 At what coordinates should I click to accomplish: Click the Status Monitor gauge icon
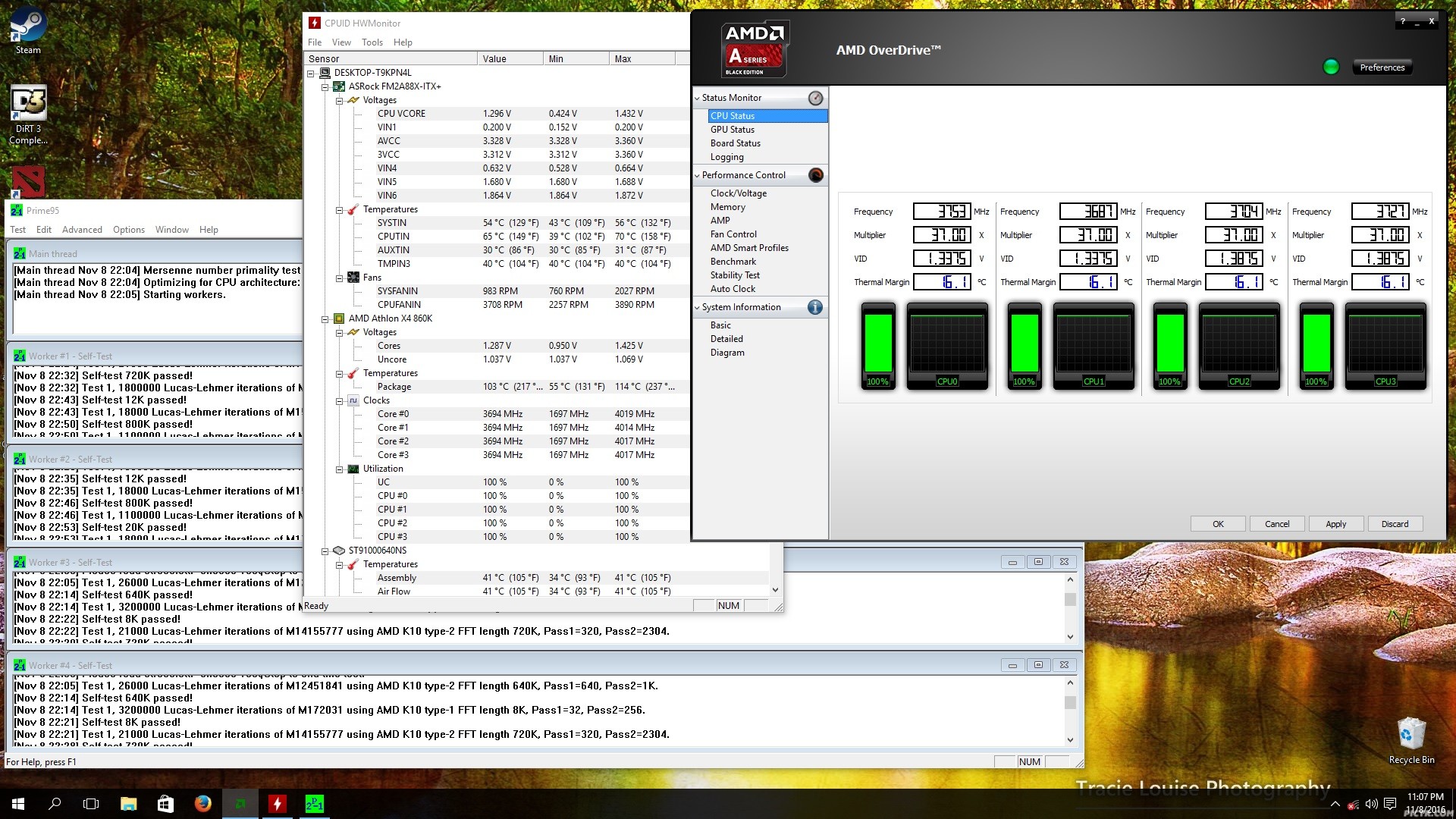click(x=815, y=98)
